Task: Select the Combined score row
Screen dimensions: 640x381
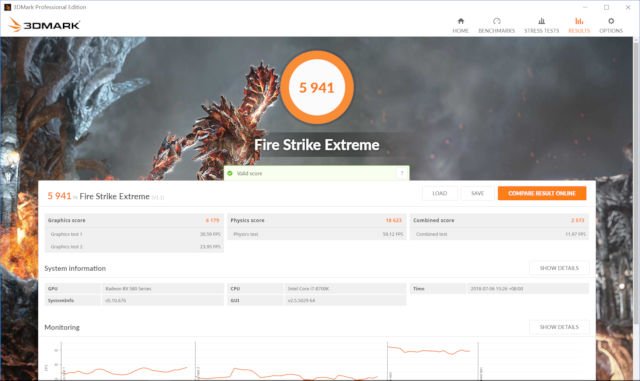Action: (499, 220)
